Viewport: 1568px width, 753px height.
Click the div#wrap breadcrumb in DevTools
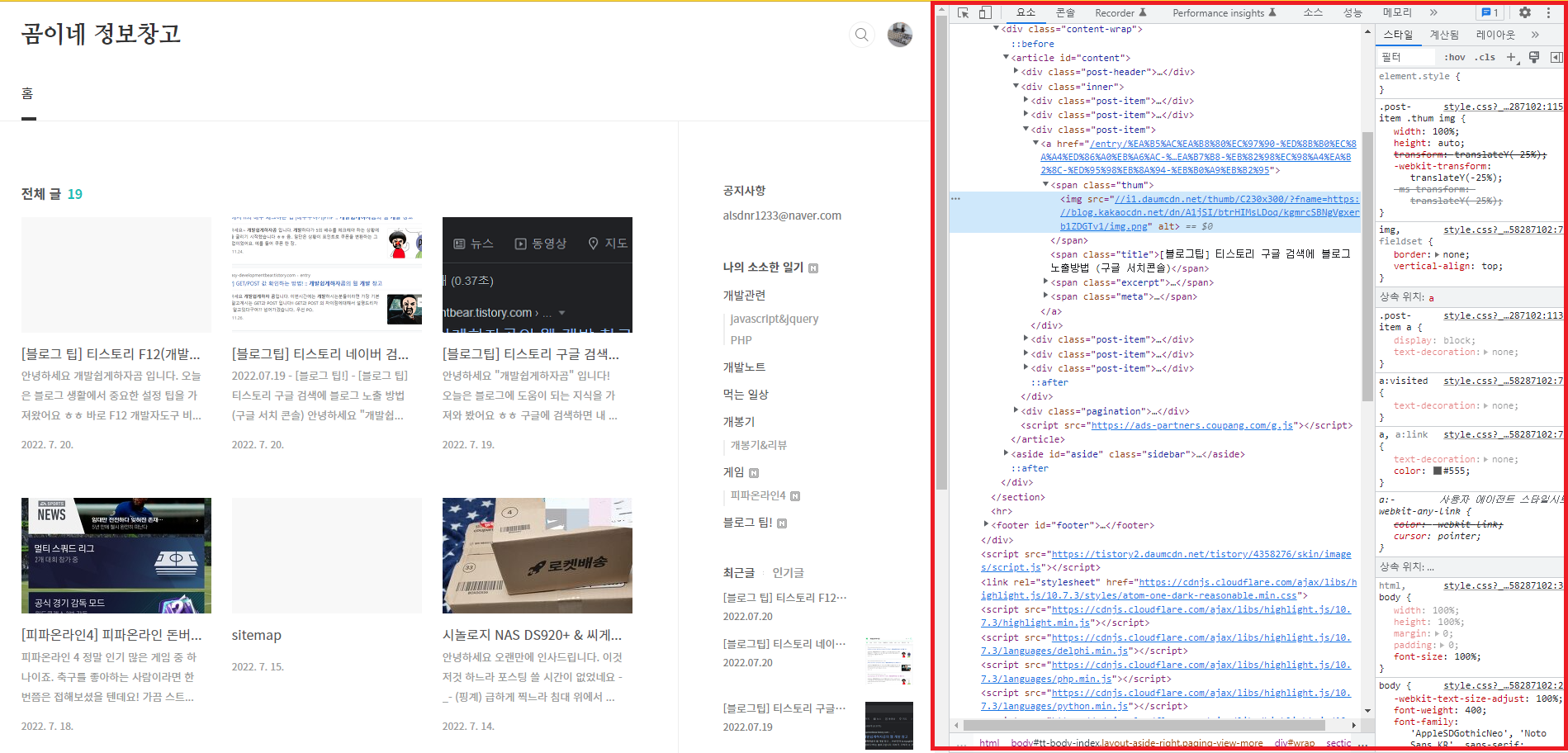point(1294,743)
